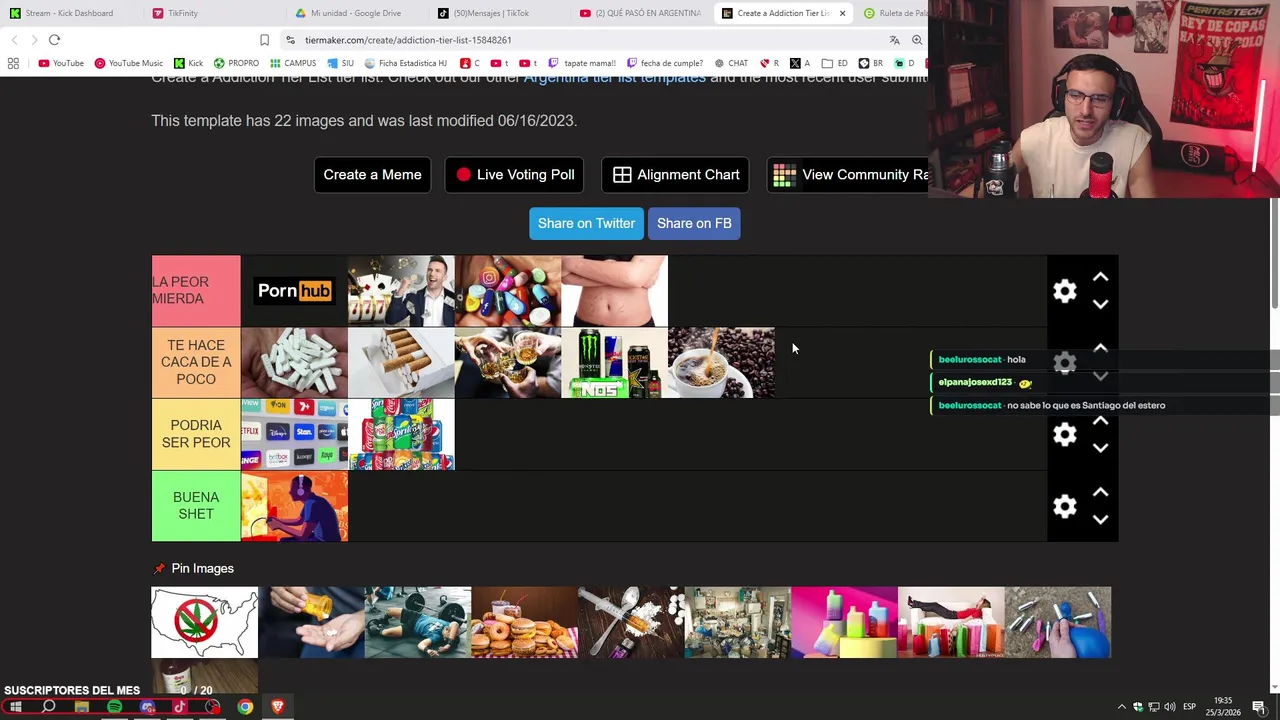Viewport: 1280px width, 720px height.
Task: Click the translate page icon
Action: pyautogui.click(x=894, y=40)
